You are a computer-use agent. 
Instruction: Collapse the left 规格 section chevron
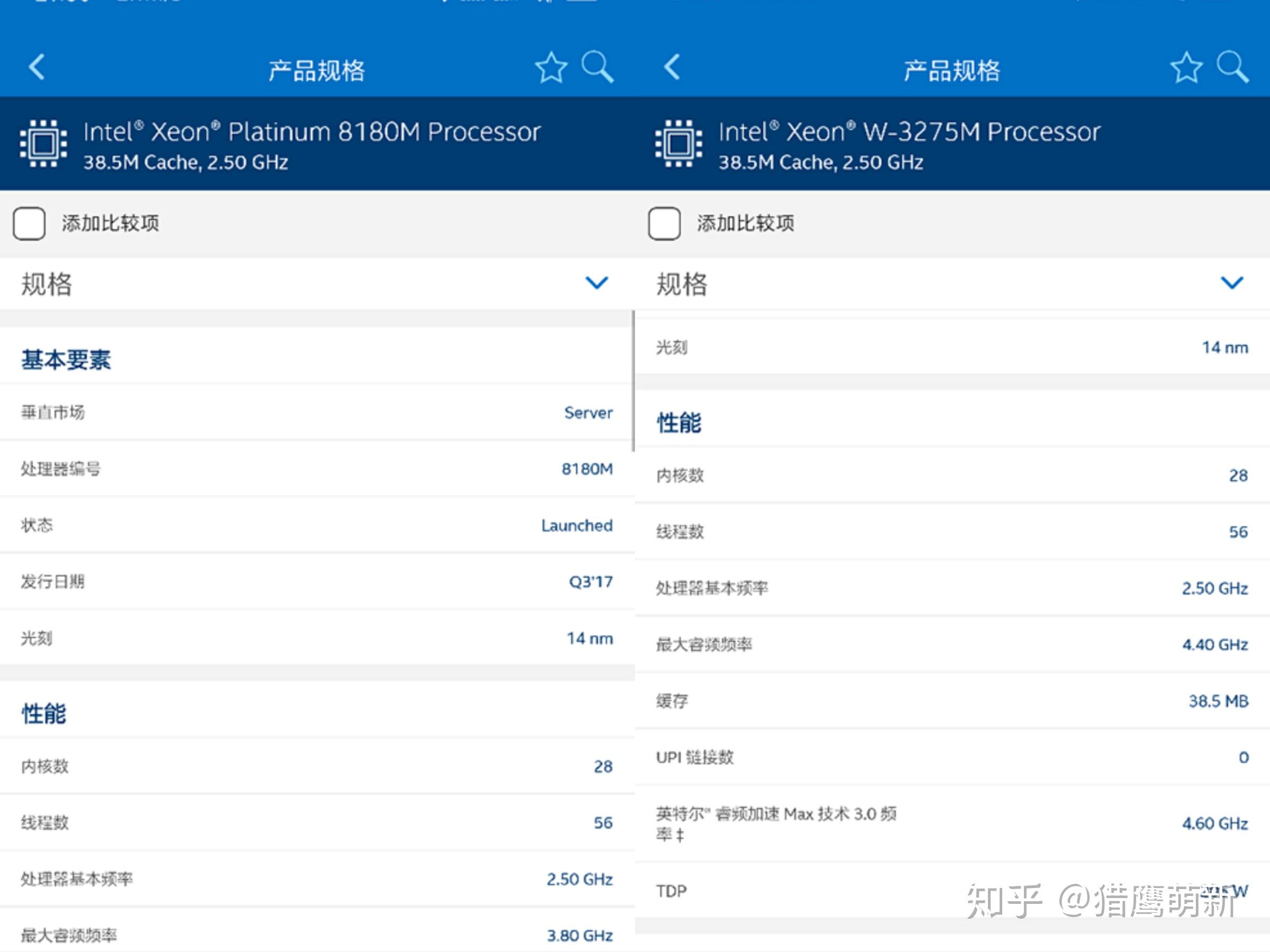596,283
